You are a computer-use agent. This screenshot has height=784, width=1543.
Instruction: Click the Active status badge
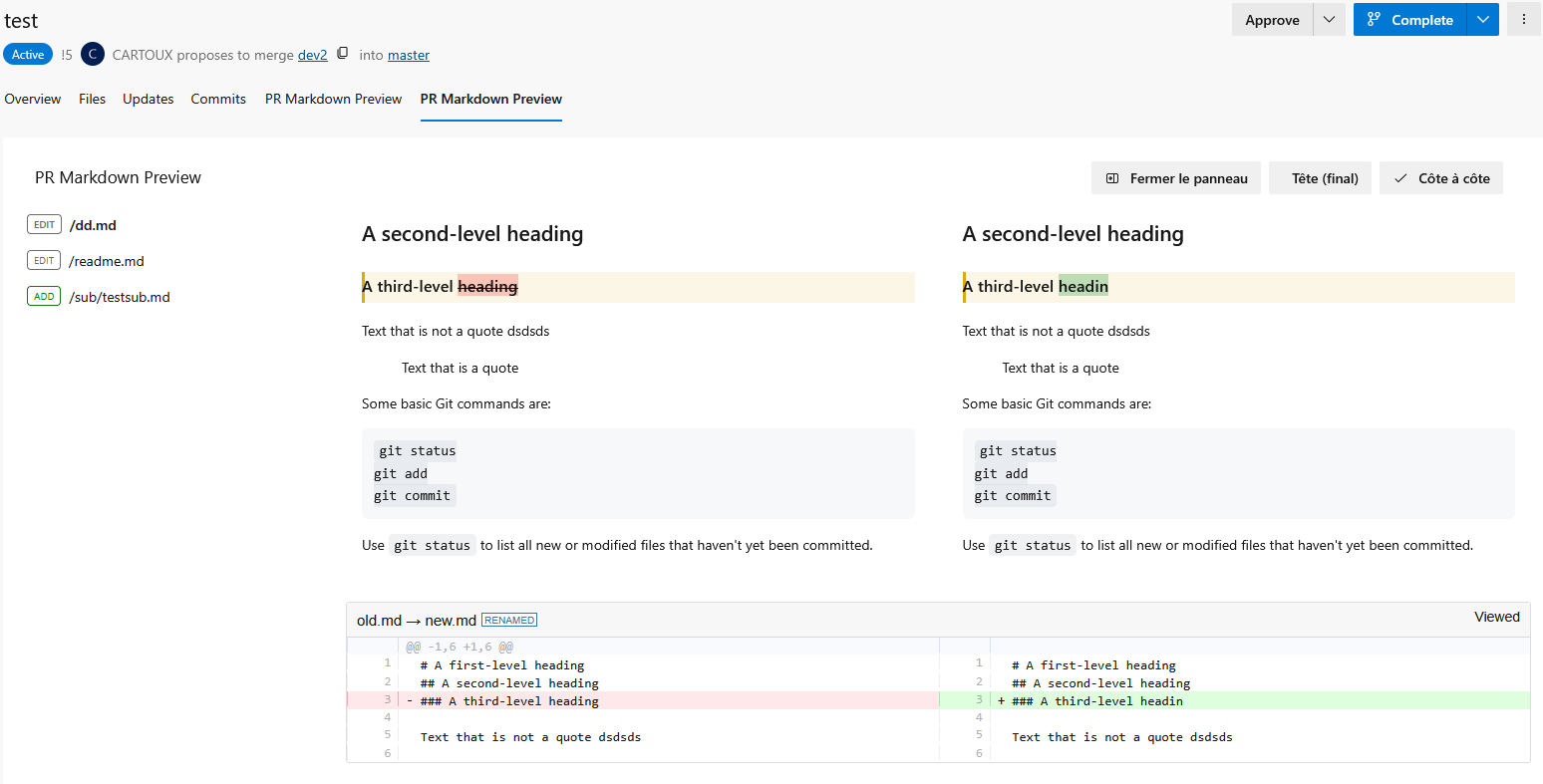[28, 55]
